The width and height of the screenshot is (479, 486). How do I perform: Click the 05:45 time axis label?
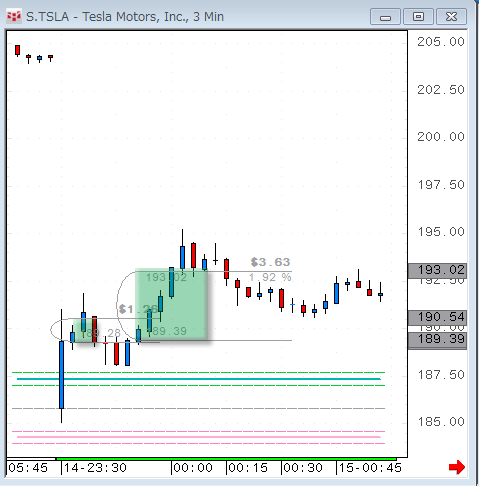click(x=28, y=468)
